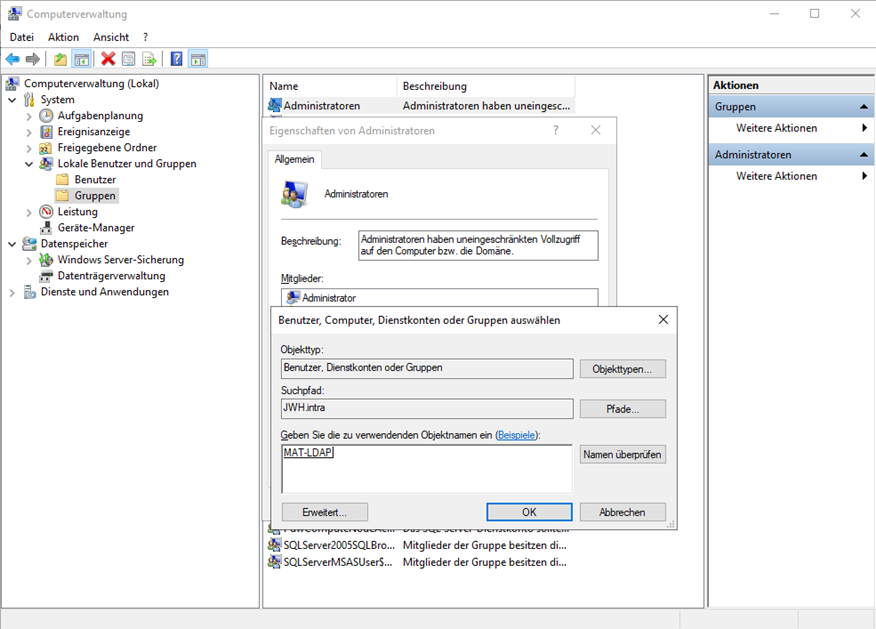Open the Ansicht menu
The image size is (876, 629).
[x=111, y=37]
